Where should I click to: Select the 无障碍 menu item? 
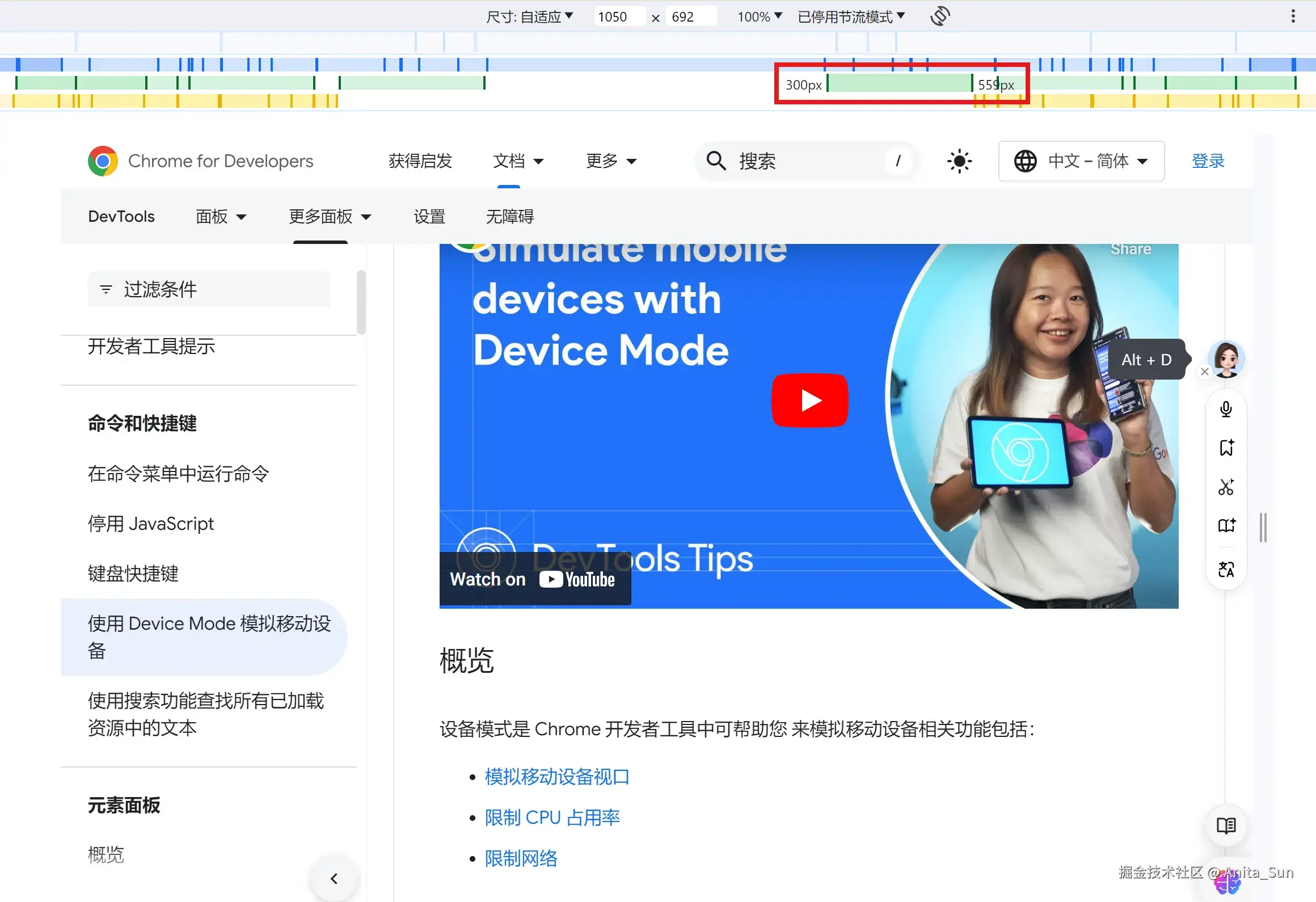(x=509, y=216)
